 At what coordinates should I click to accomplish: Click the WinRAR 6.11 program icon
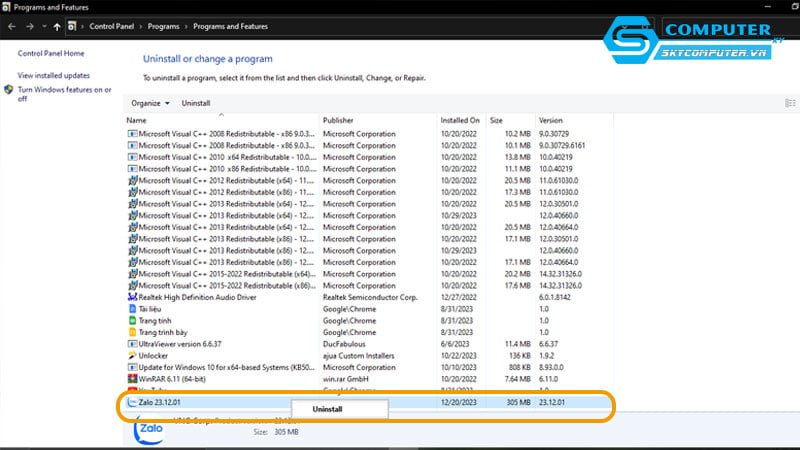click(x=132, y=378)
